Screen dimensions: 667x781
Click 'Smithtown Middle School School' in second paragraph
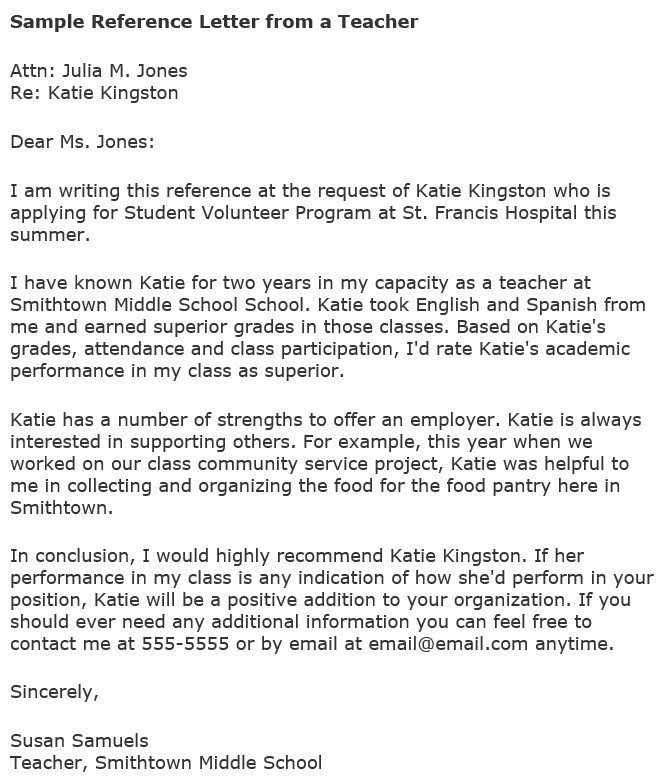click(x=157, y=305)
